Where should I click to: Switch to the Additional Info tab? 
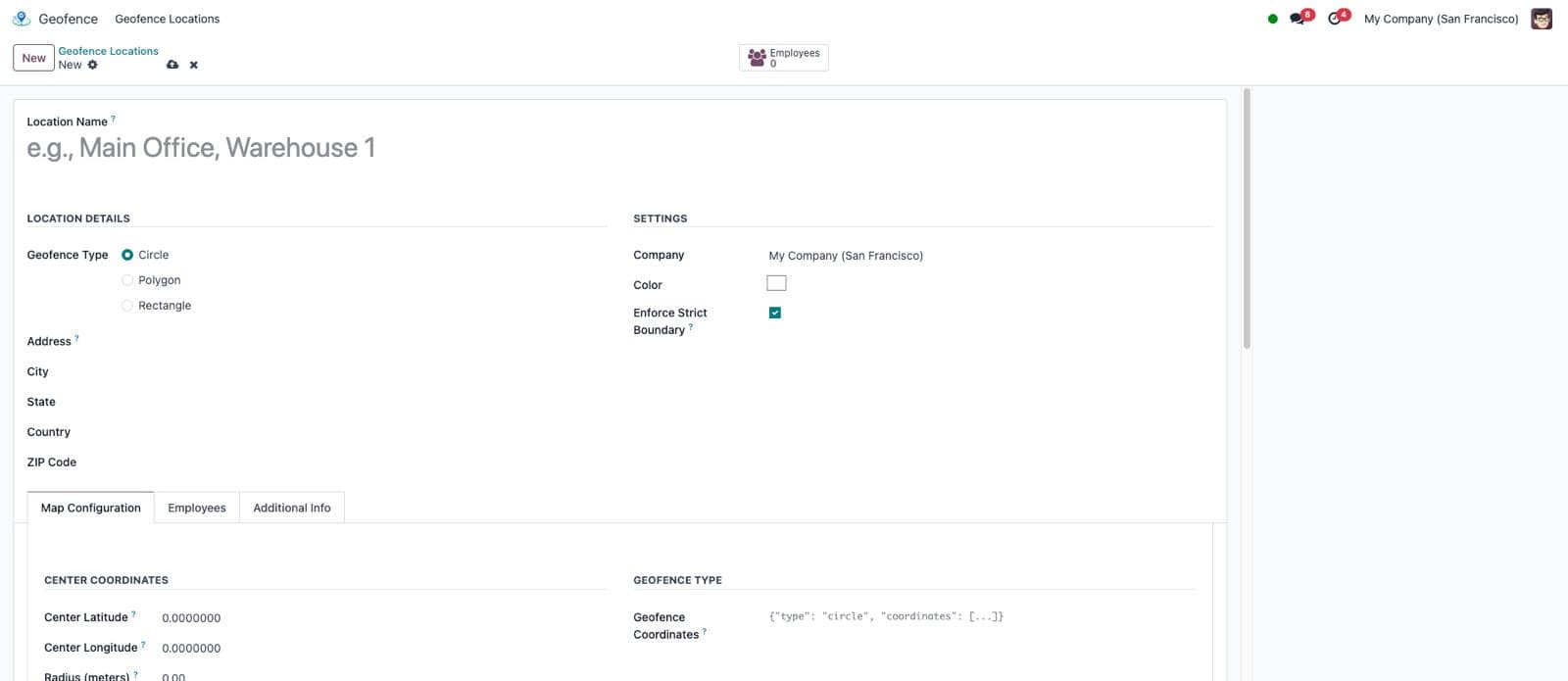291,508
